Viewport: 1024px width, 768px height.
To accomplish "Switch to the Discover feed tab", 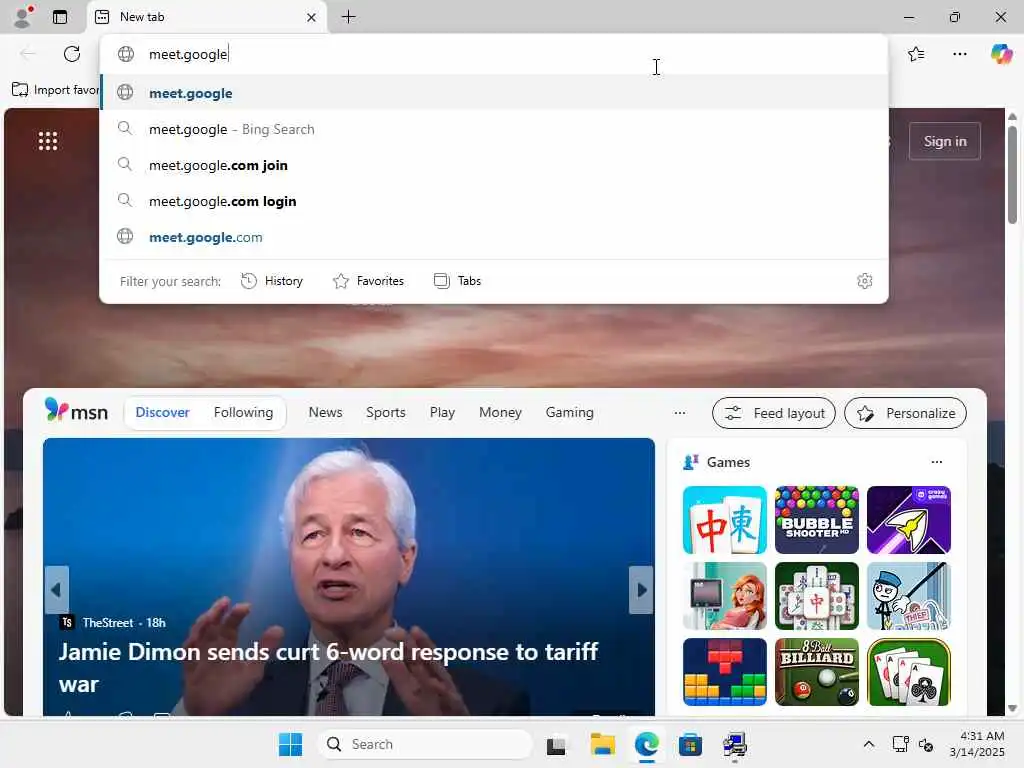I will coord(163,413).
